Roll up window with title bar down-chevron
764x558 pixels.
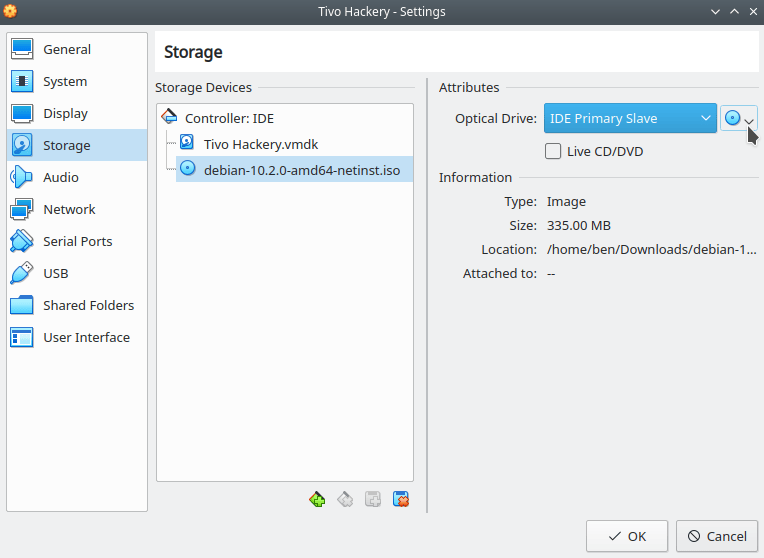point(715,12)
